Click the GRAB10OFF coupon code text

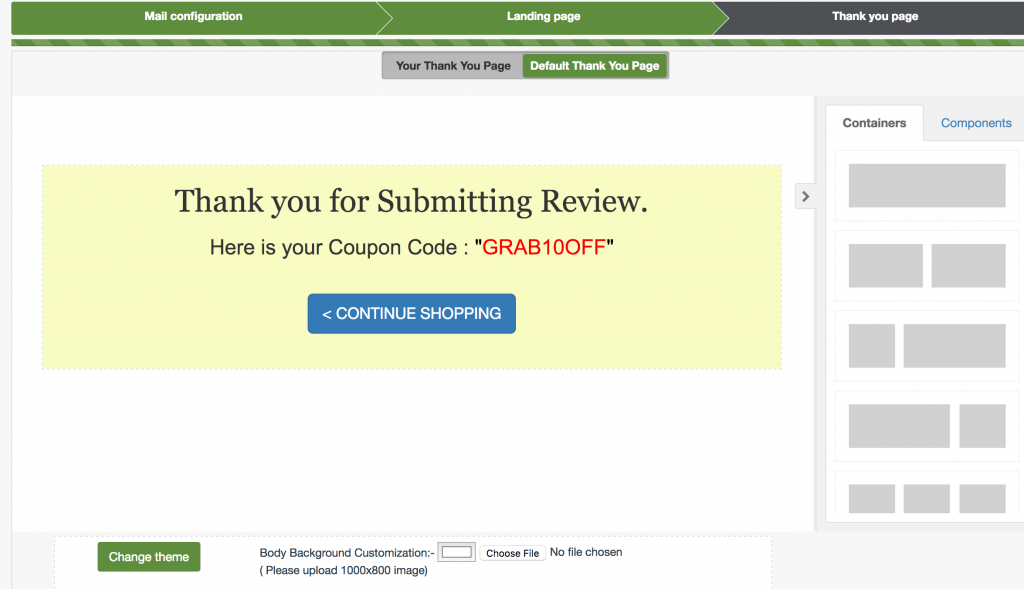coord(544,247)
